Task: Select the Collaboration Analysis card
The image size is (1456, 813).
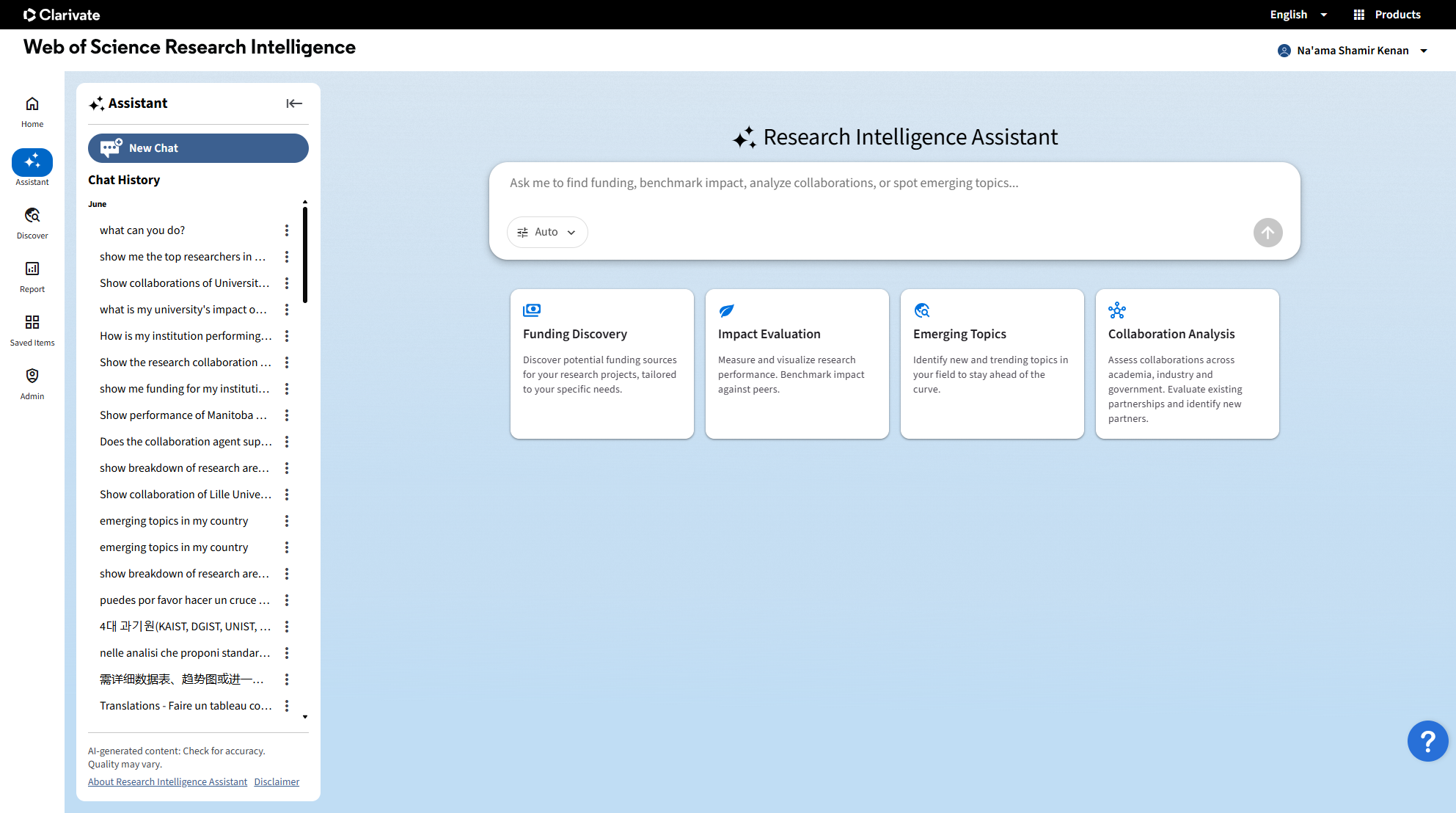Action: click(x=1188, y=364)
